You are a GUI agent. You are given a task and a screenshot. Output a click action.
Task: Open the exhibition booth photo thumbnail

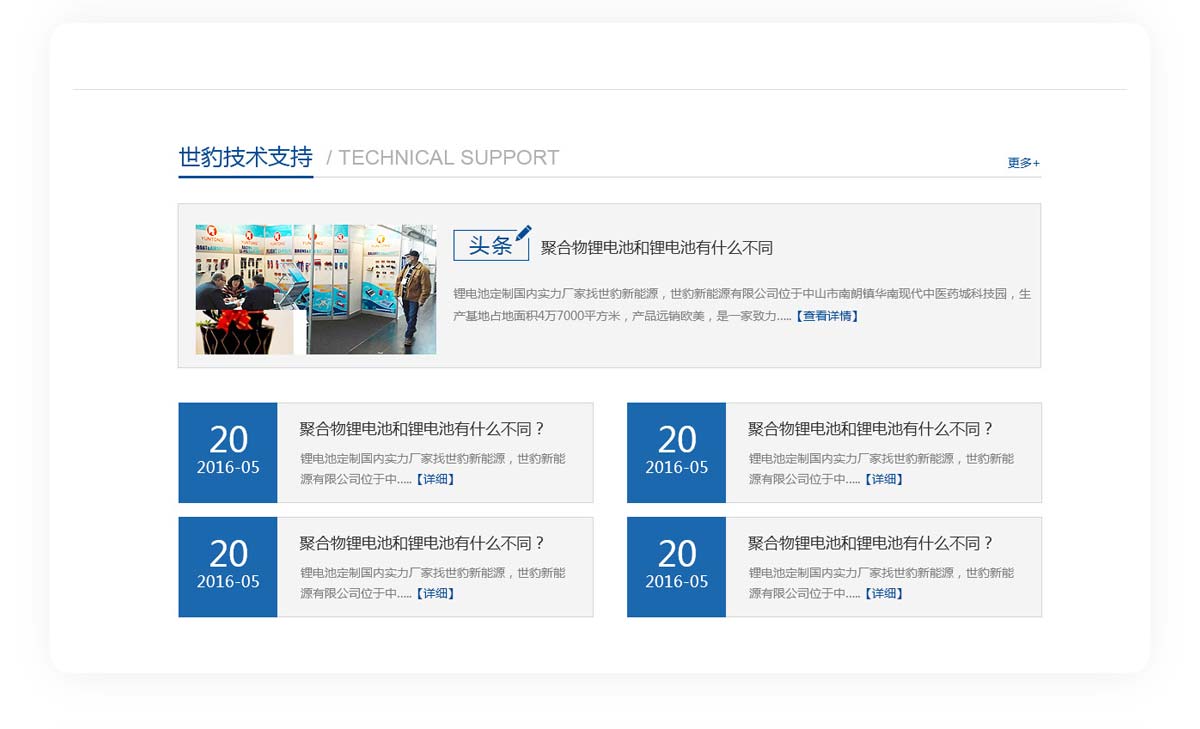point(316,289)
